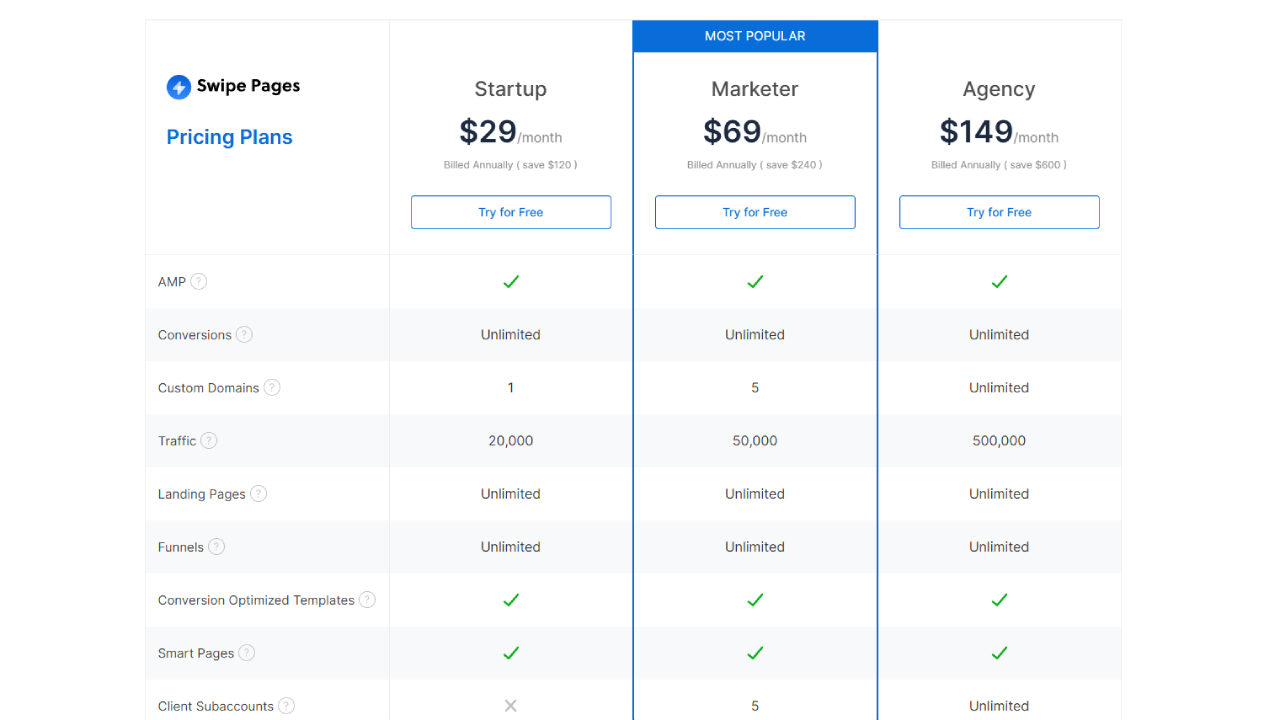Open the Custom Domains help tooltip icon

click(x=272, y=388)
